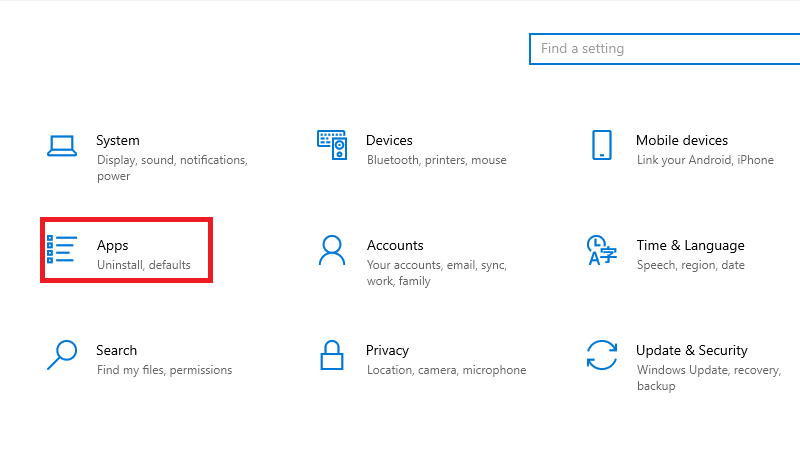Click the Update & Security refresh arrows icon
The width and height of the screenshot is (800, 450).
[x=601, y=355]
